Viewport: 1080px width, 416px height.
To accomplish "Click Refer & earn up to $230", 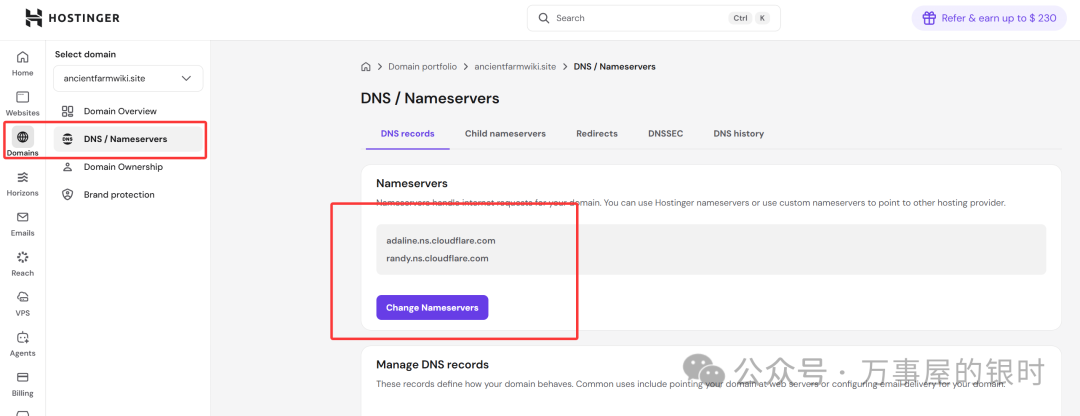I will click(x=988, y=18).
